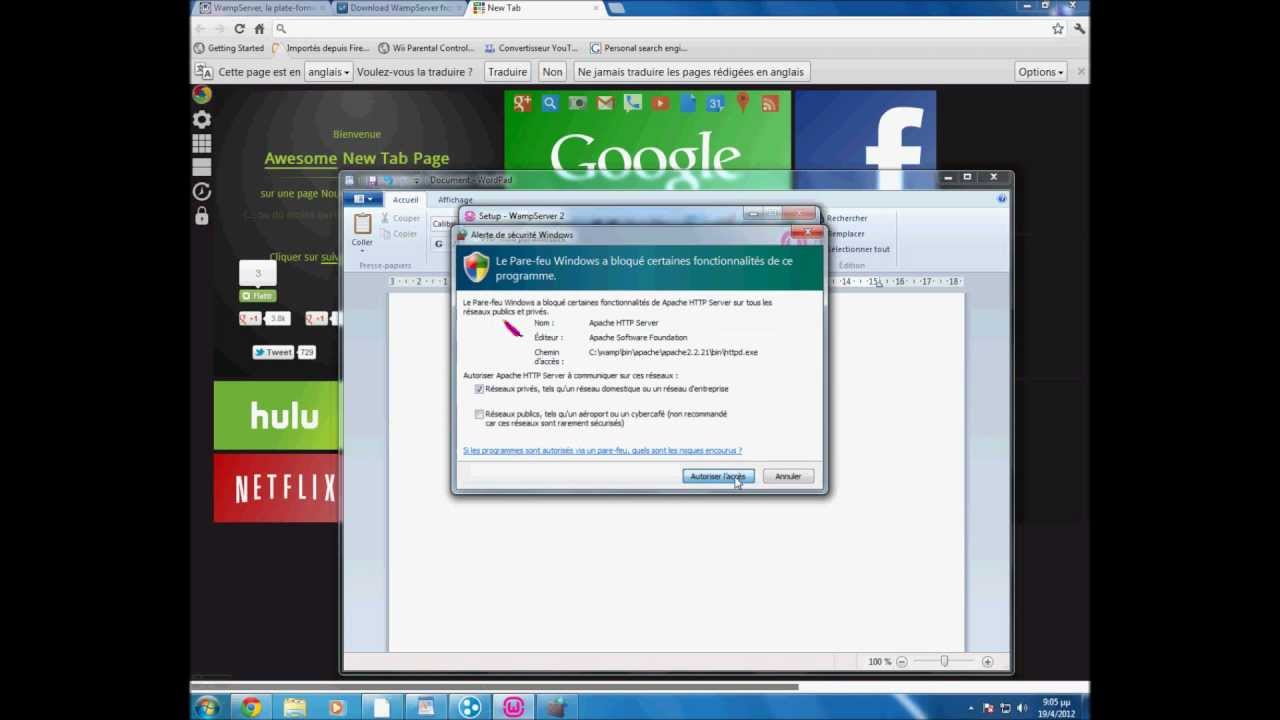
Task: Click the Tweet button
Action: tap(273, 352)
